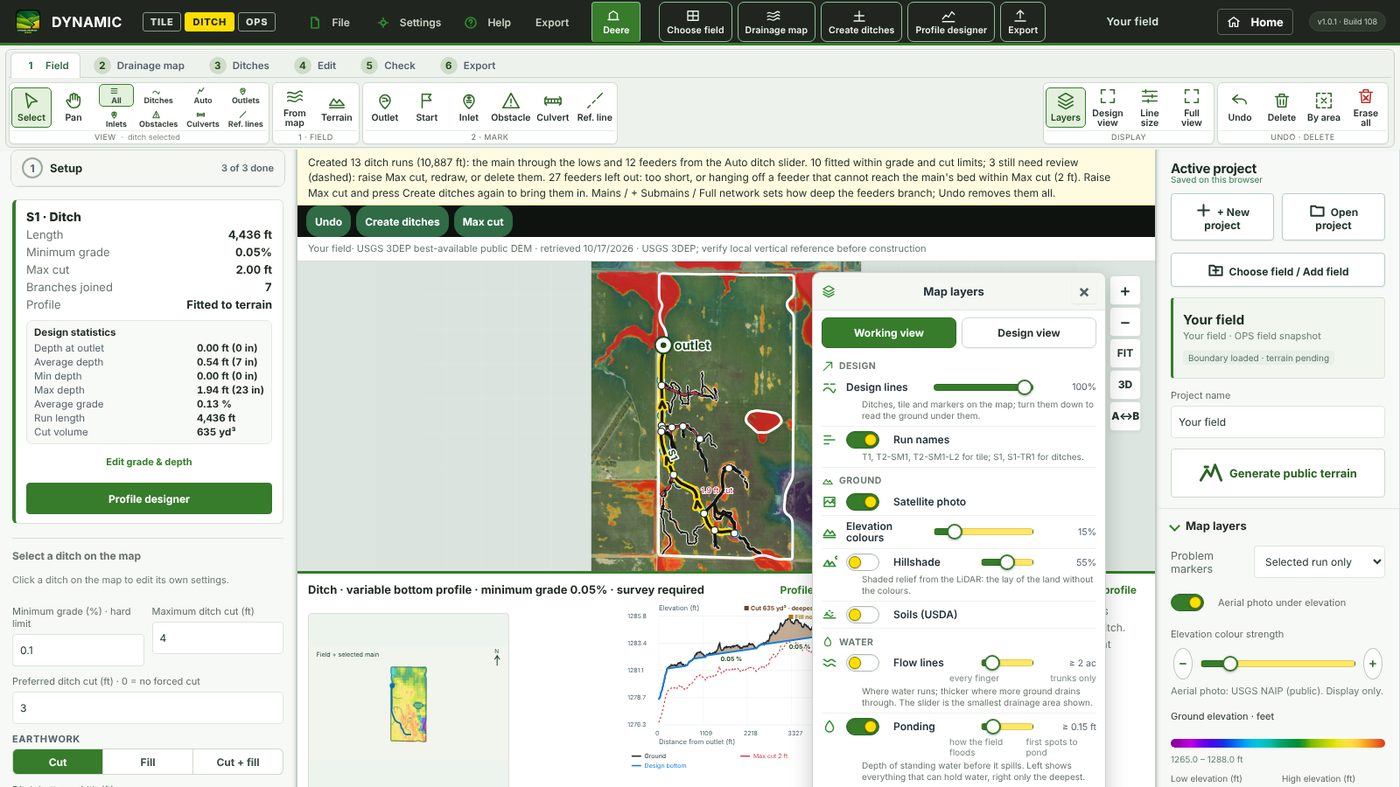Image resolution: width=1400 pixels, height=787 pixels.
Task: Toggle the Flow lines layer
Action: click(x=862, y=663)
